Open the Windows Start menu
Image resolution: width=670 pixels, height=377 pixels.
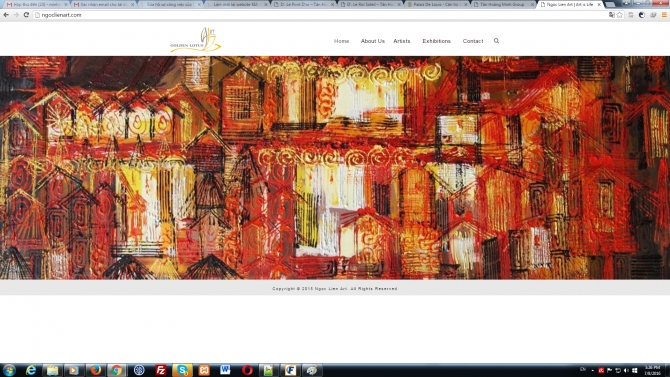click(x=9, y=370)
